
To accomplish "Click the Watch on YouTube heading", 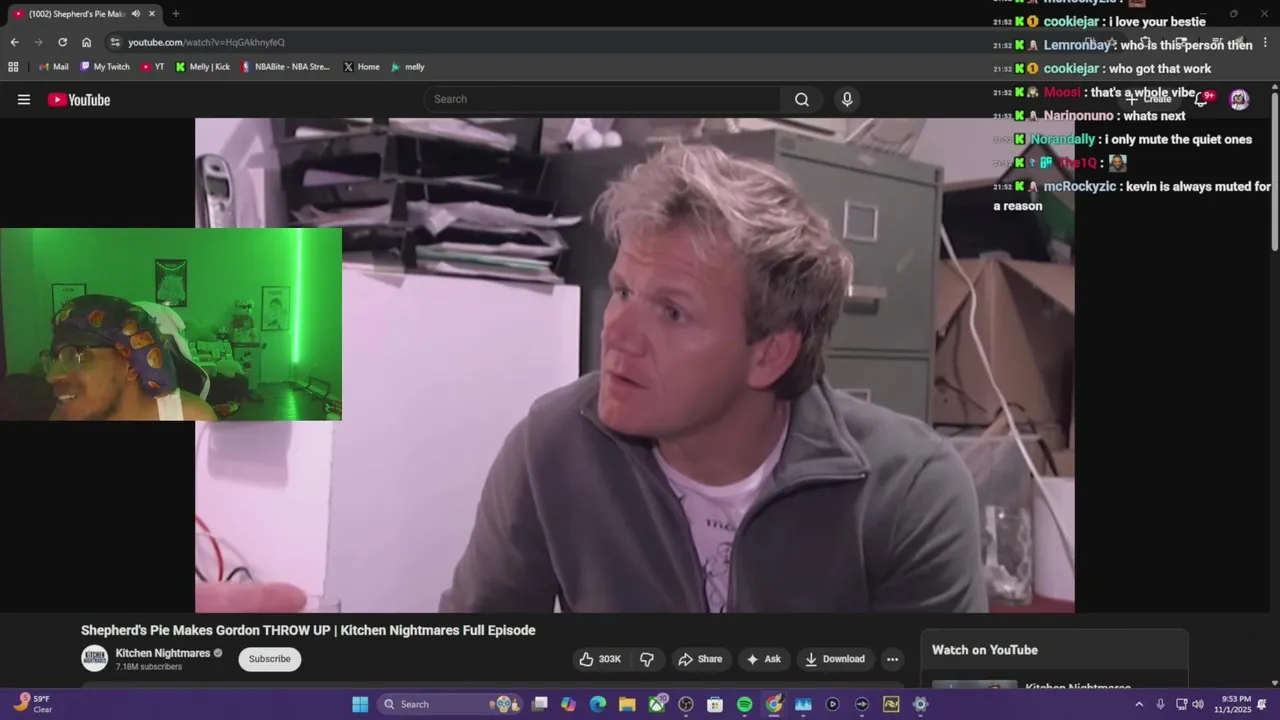I will 985,650.
